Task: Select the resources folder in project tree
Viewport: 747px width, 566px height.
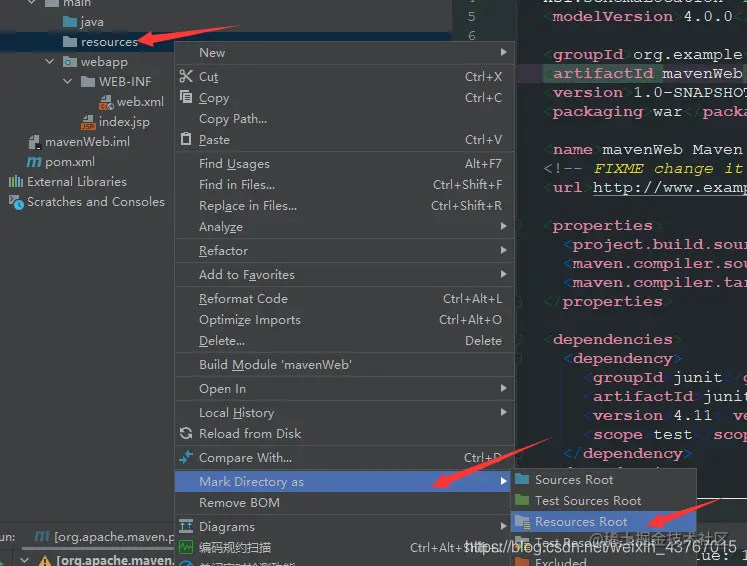Action: click(109, 42)
